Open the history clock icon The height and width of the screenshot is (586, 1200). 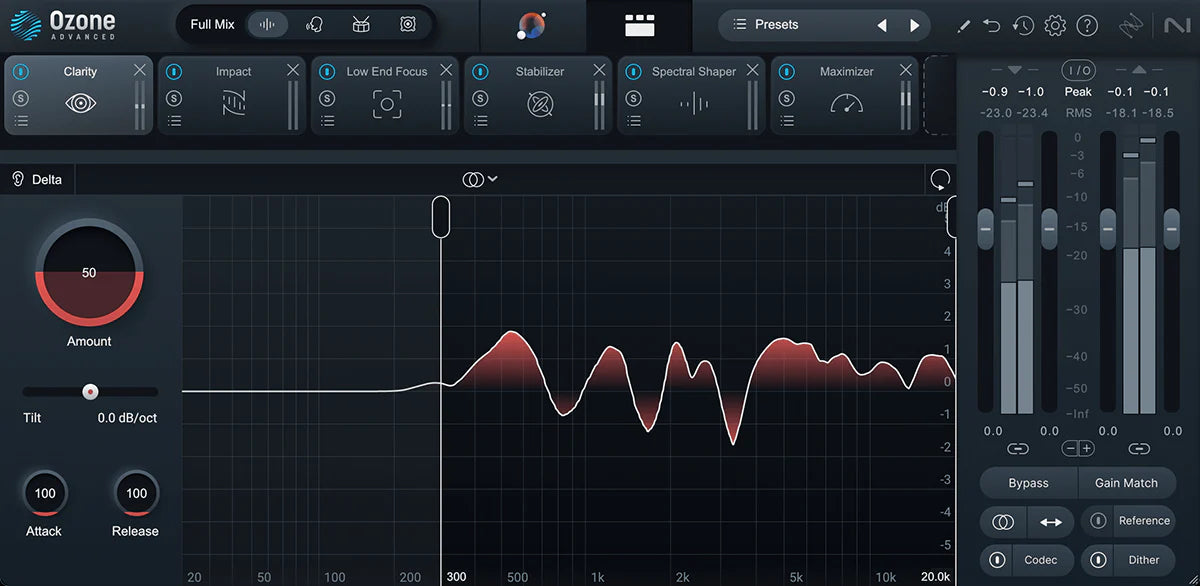point(1023,25)
